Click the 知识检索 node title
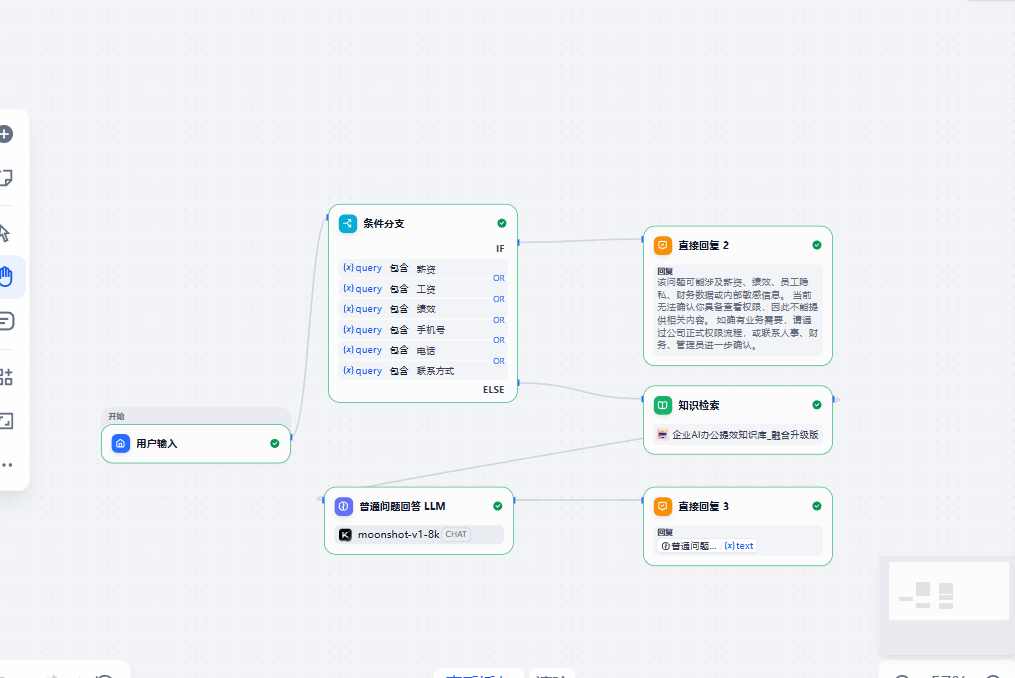The width and height of the screenshot is (1015, 678). [x=698, y=405]
